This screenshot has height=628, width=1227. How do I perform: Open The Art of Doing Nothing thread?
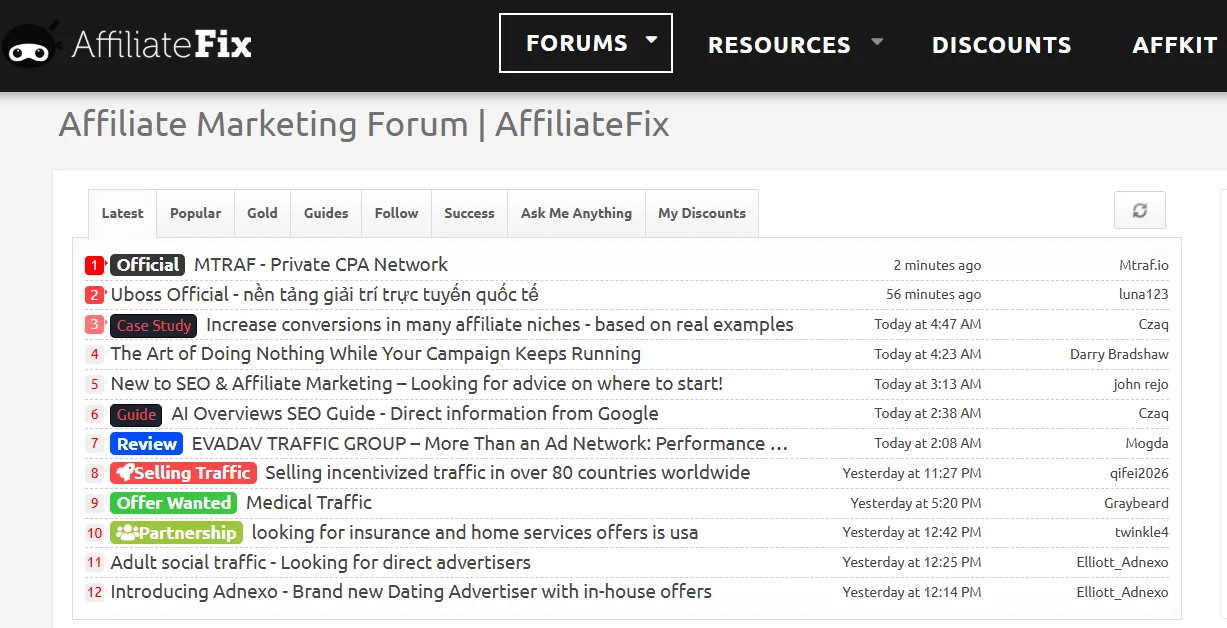click(x=375, y=353)
